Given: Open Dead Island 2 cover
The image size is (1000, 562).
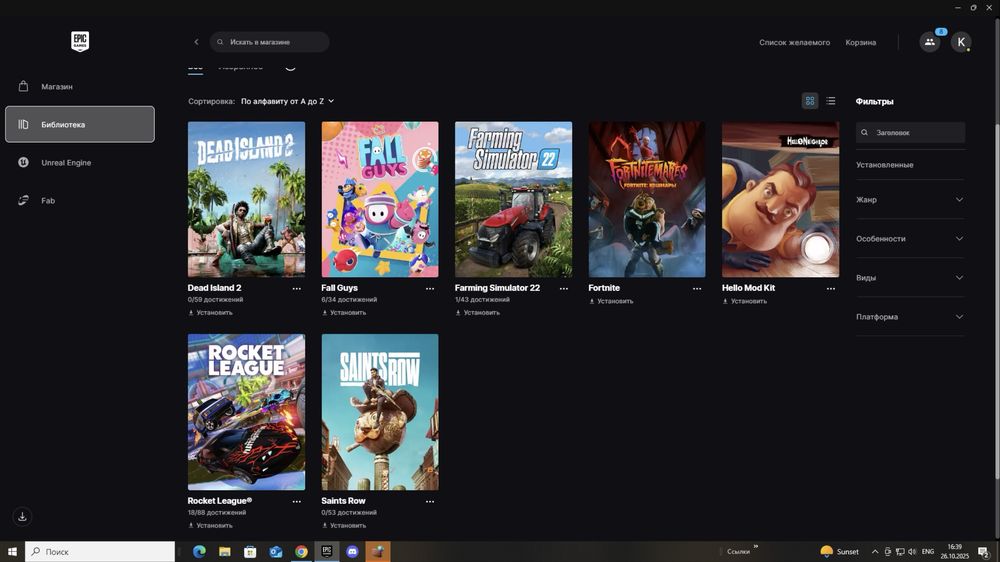Looking at the screenshot, I should (246, 199).
